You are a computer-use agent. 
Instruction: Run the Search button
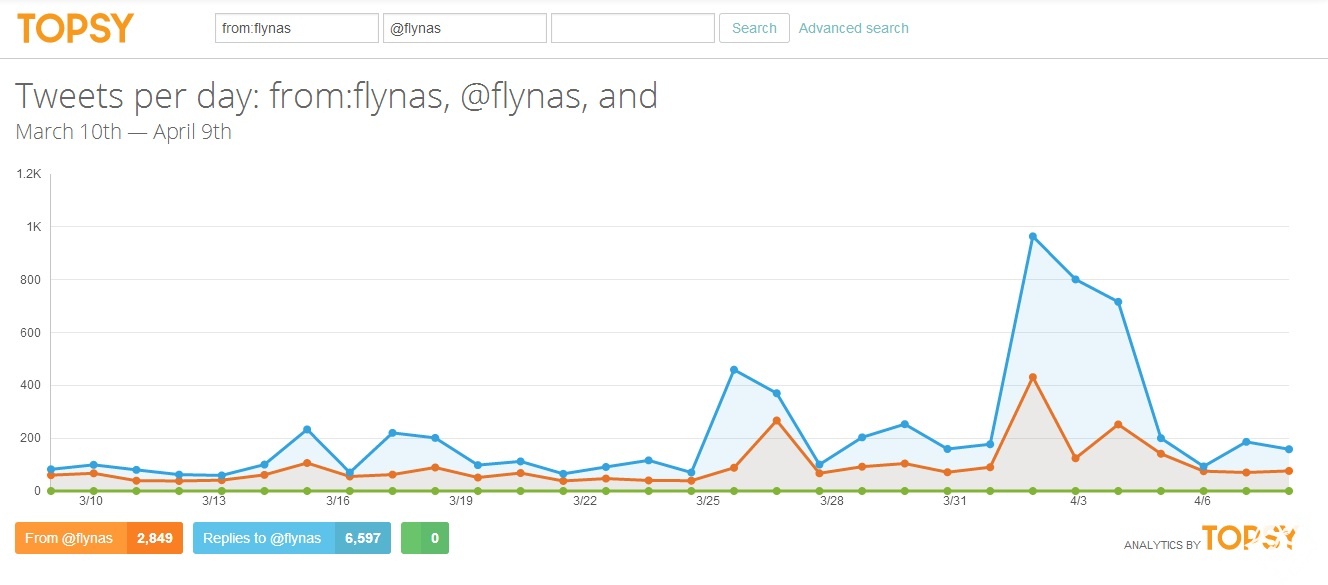pyautogui.click(x=754, y=28)
